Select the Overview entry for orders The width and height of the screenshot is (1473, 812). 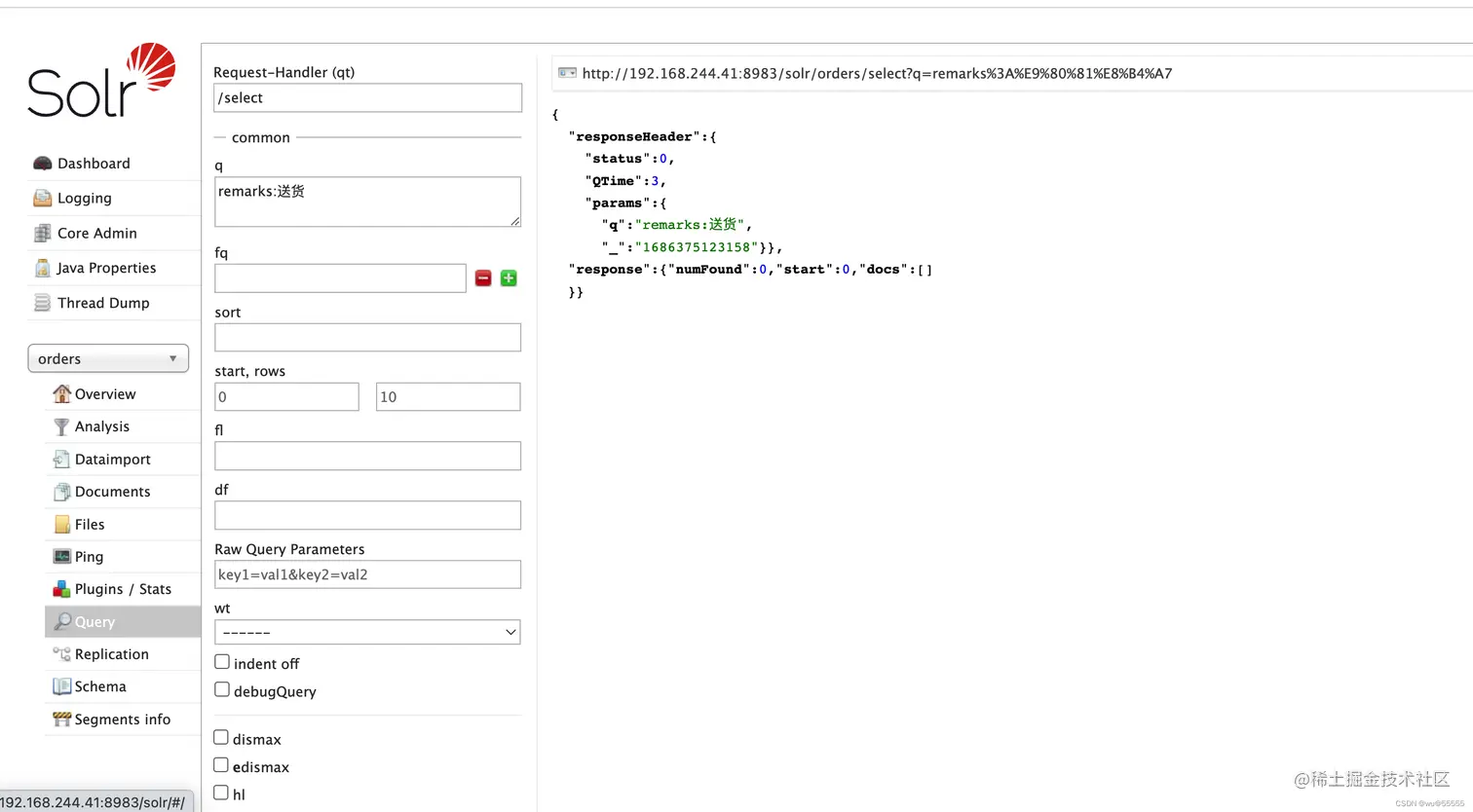[105, 394]
